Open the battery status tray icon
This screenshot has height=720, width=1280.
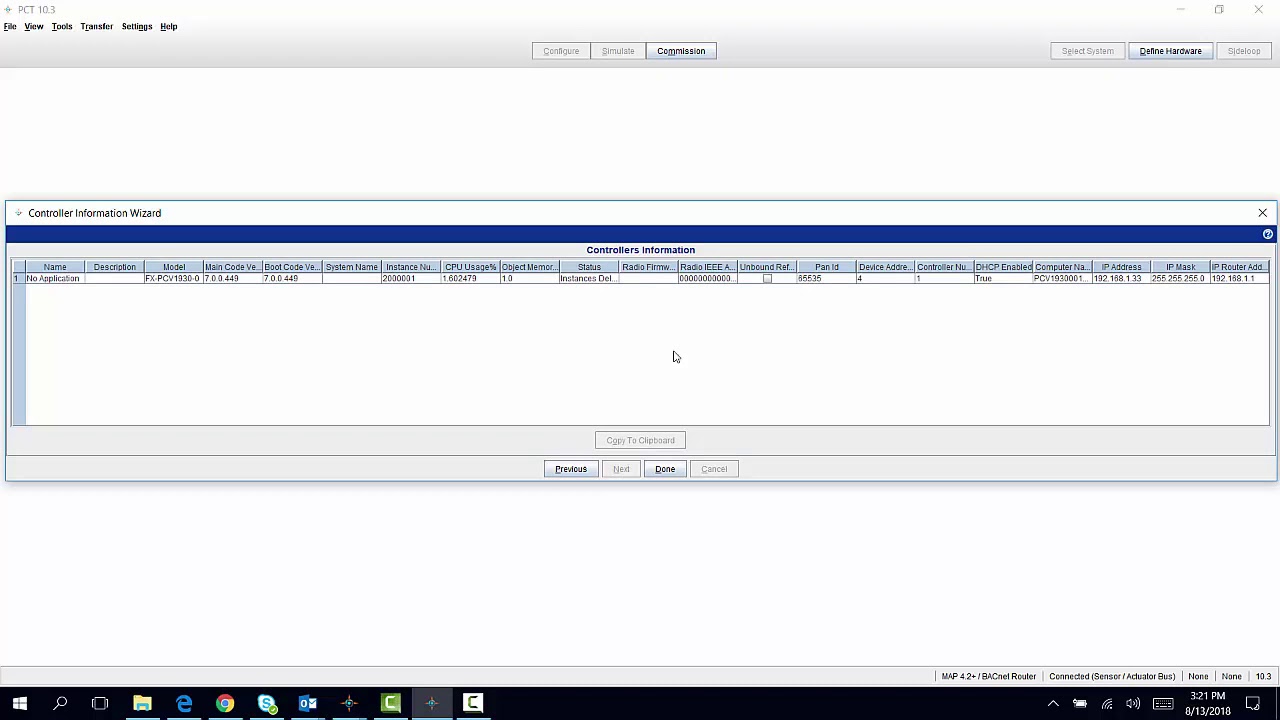point(1080,704)
